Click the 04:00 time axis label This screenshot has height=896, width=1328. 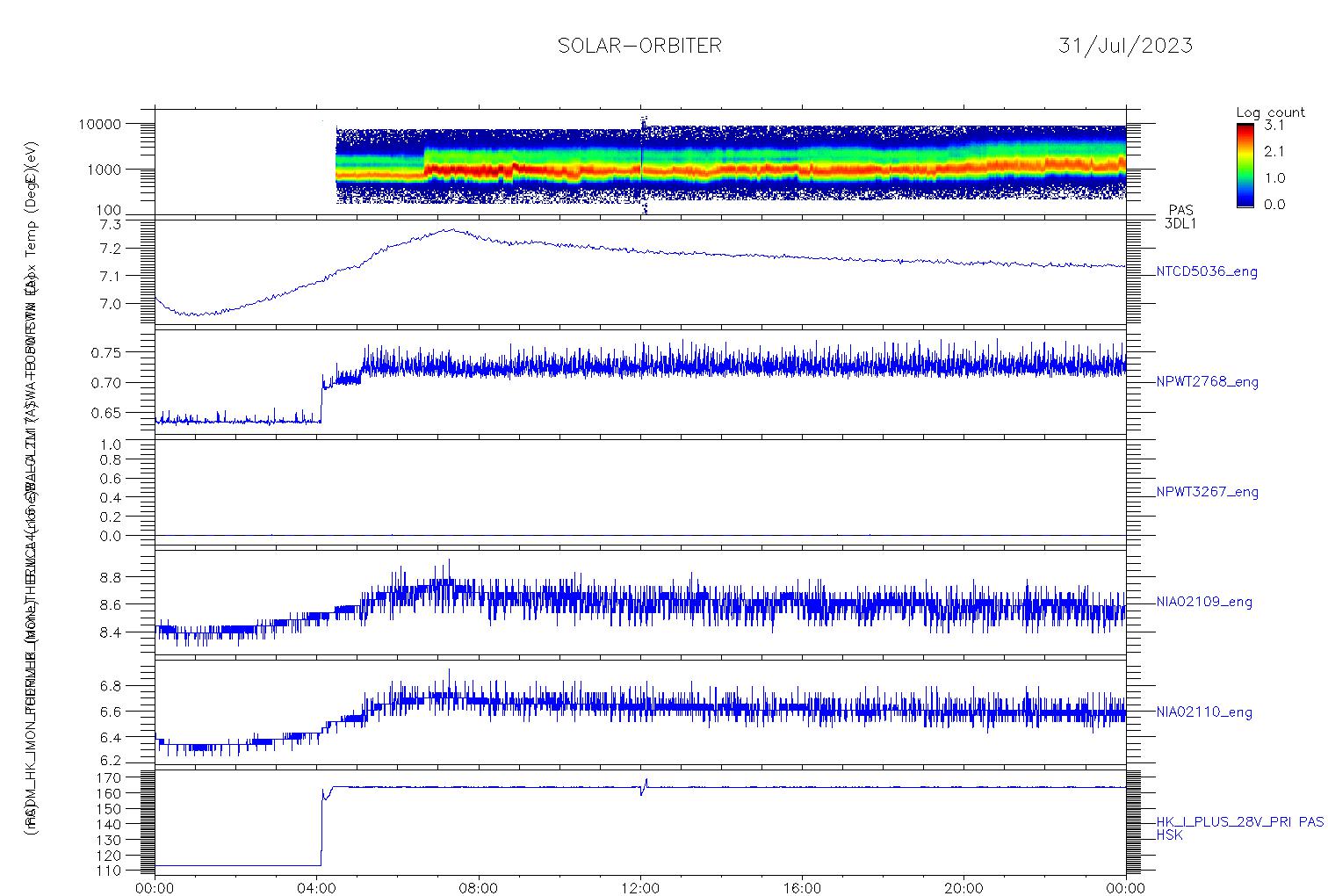tap(317, 887)
